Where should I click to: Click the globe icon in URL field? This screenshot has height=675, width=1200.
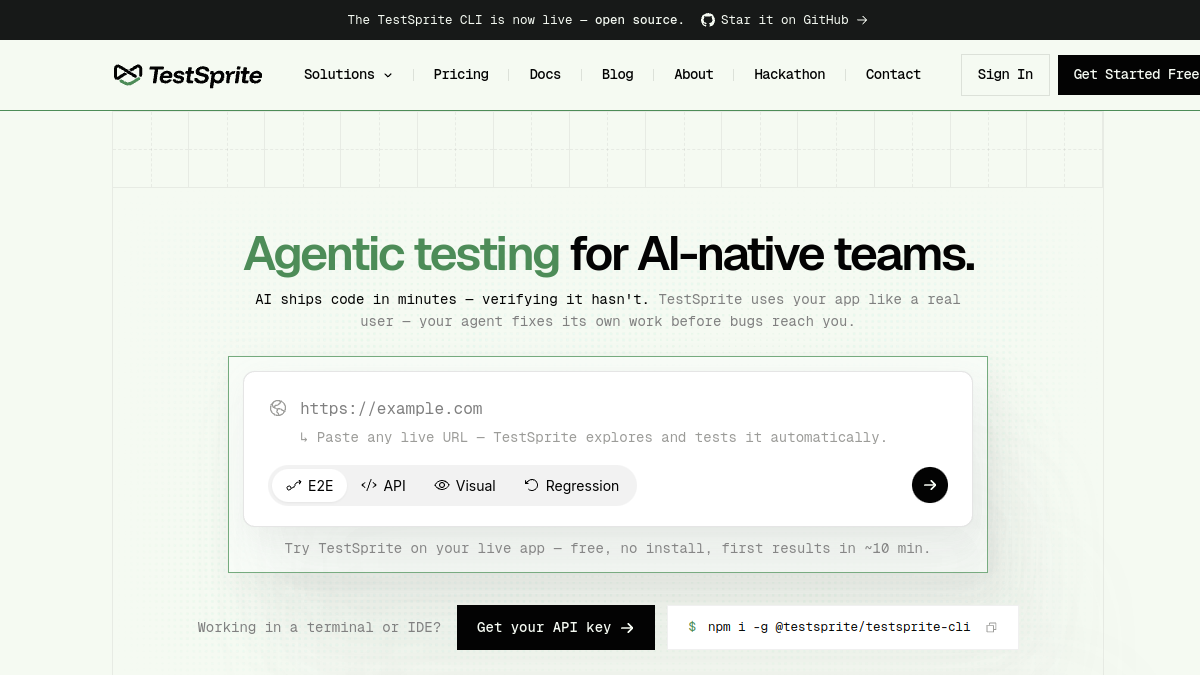[278, 408]
